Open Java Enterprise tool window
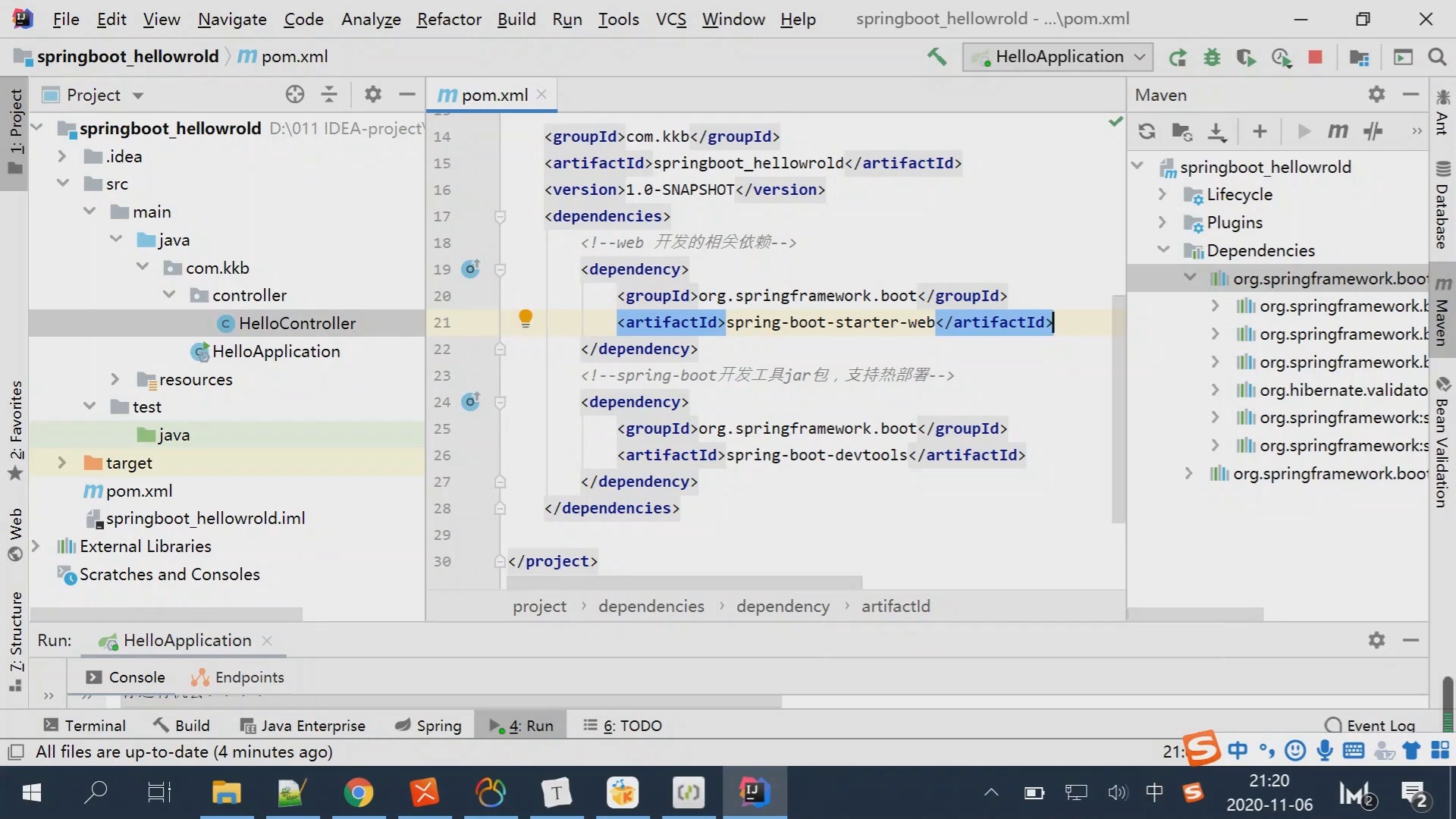The image size is (1456, 819). coord(303,726)
